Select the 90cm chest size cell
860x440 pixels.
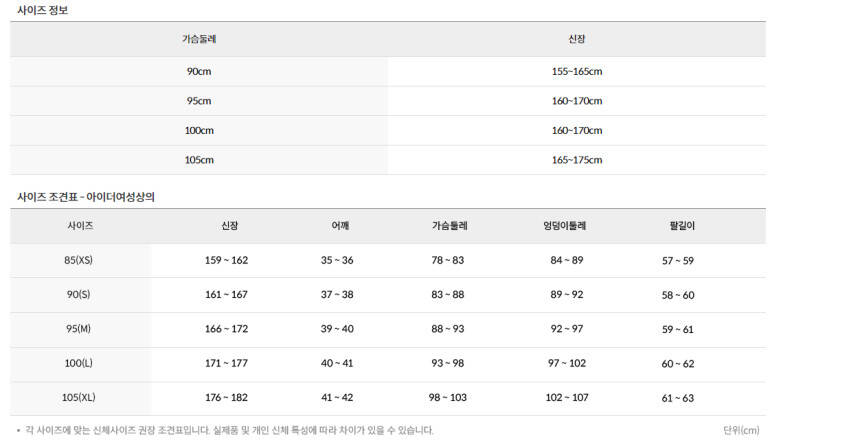pyautogui.click(x=199, y=71)
